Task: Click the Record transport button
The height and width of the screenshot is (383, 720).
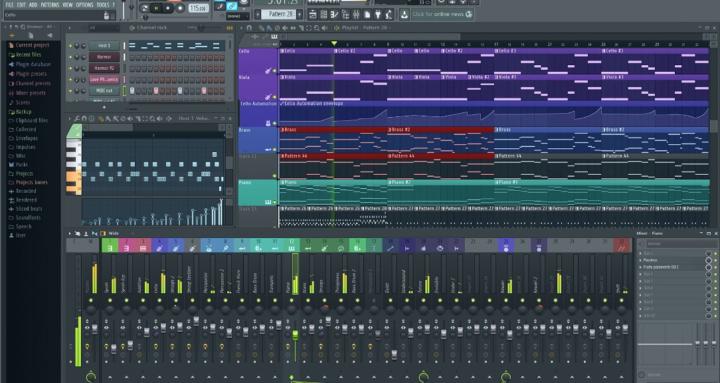Action: tap(180, 8)
